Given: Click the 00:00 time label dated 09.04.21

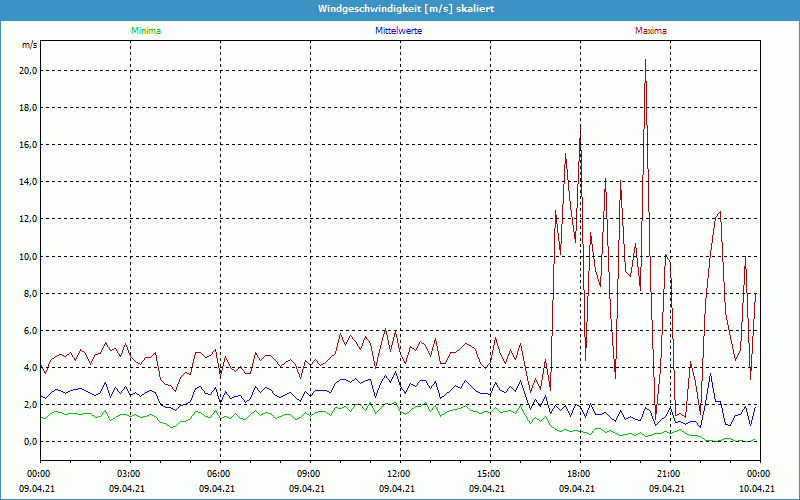Looking at the screenshot, I should 38,473.
